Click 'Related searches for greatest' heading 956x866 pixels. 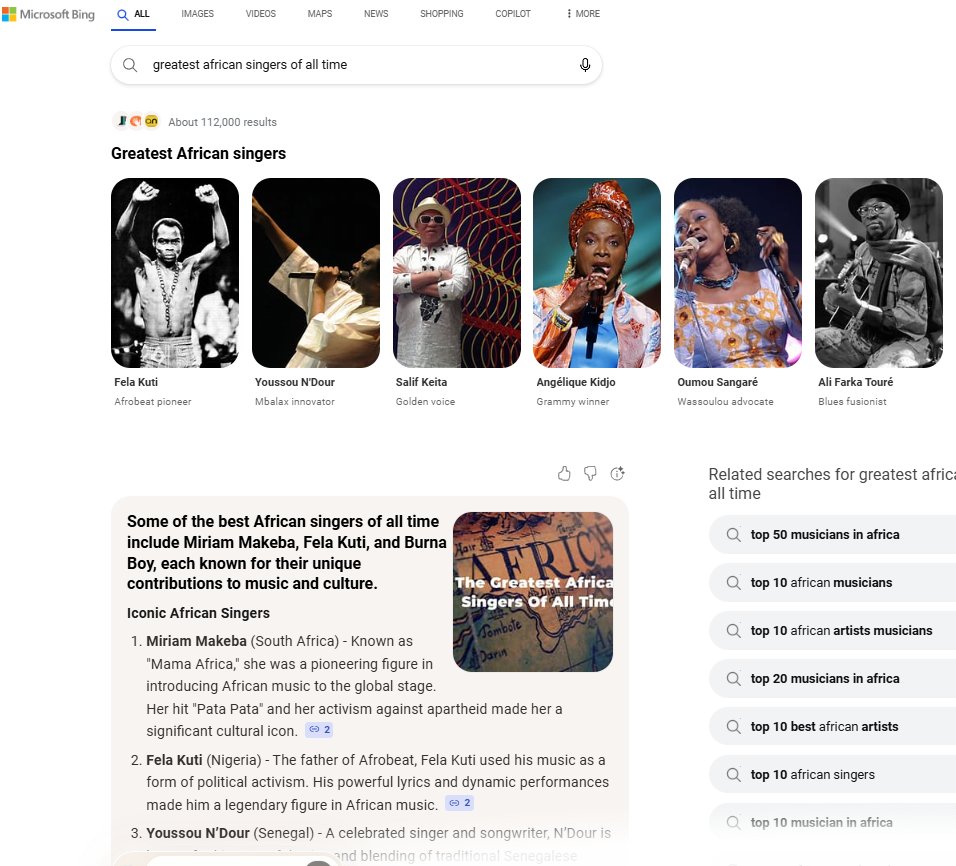tap(832, 484)
